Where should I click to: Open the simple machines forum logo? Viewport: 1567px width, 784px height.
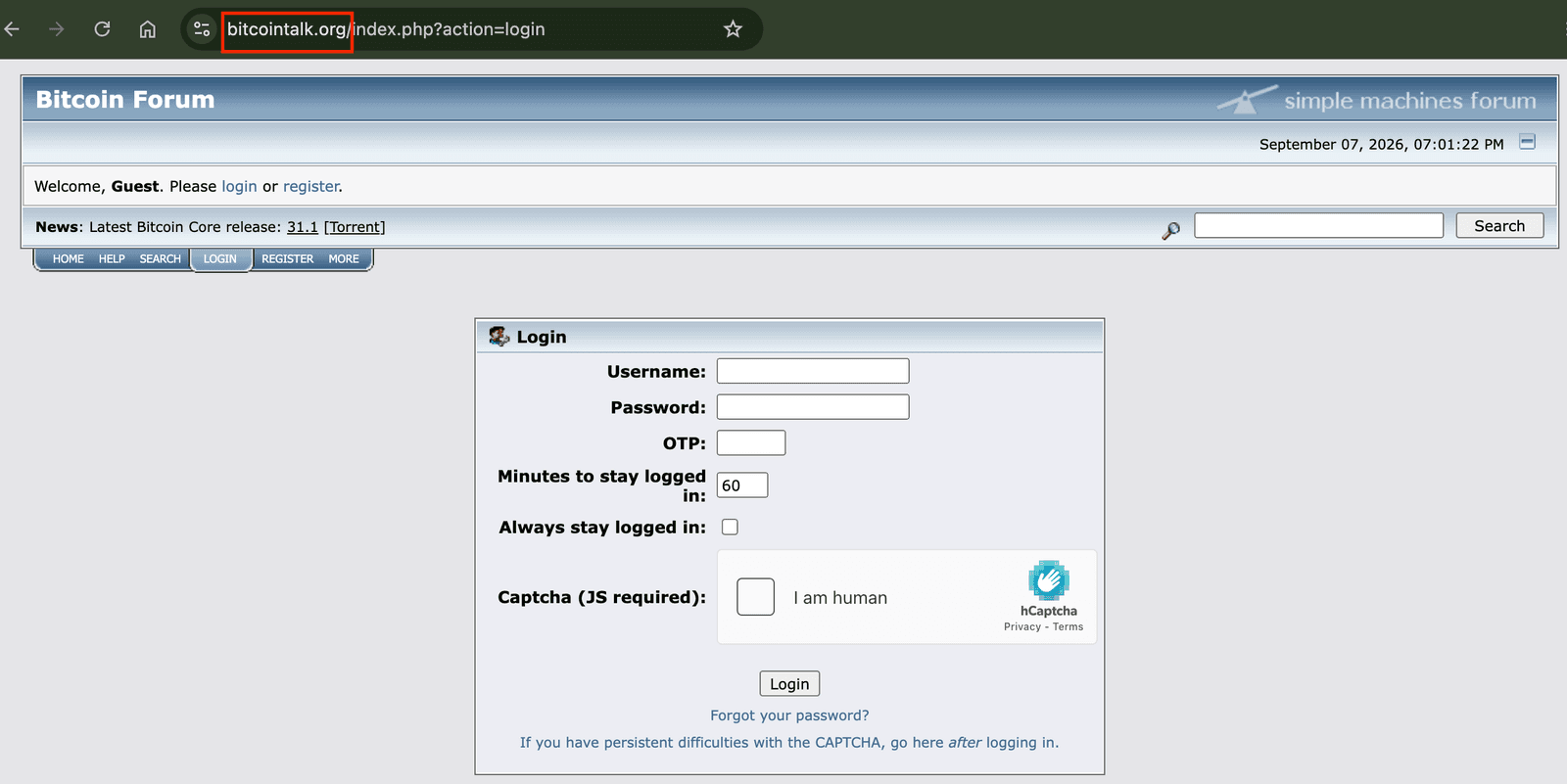[x=1377, y=100]
